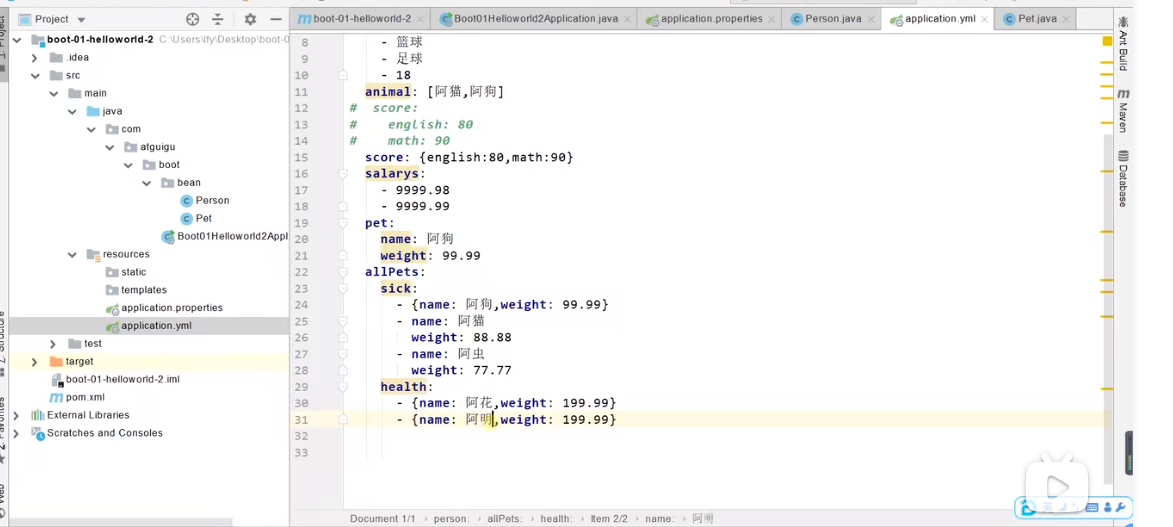
Task: Select the Pet class in project tree
Action: click(x=196, y=219)
